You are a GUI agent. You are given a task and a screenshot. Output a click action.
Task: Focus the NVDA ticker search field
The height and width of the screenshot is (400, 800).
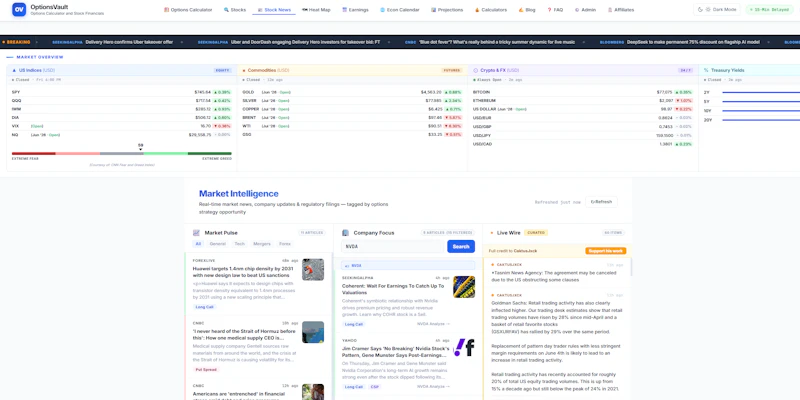(392, 246)
